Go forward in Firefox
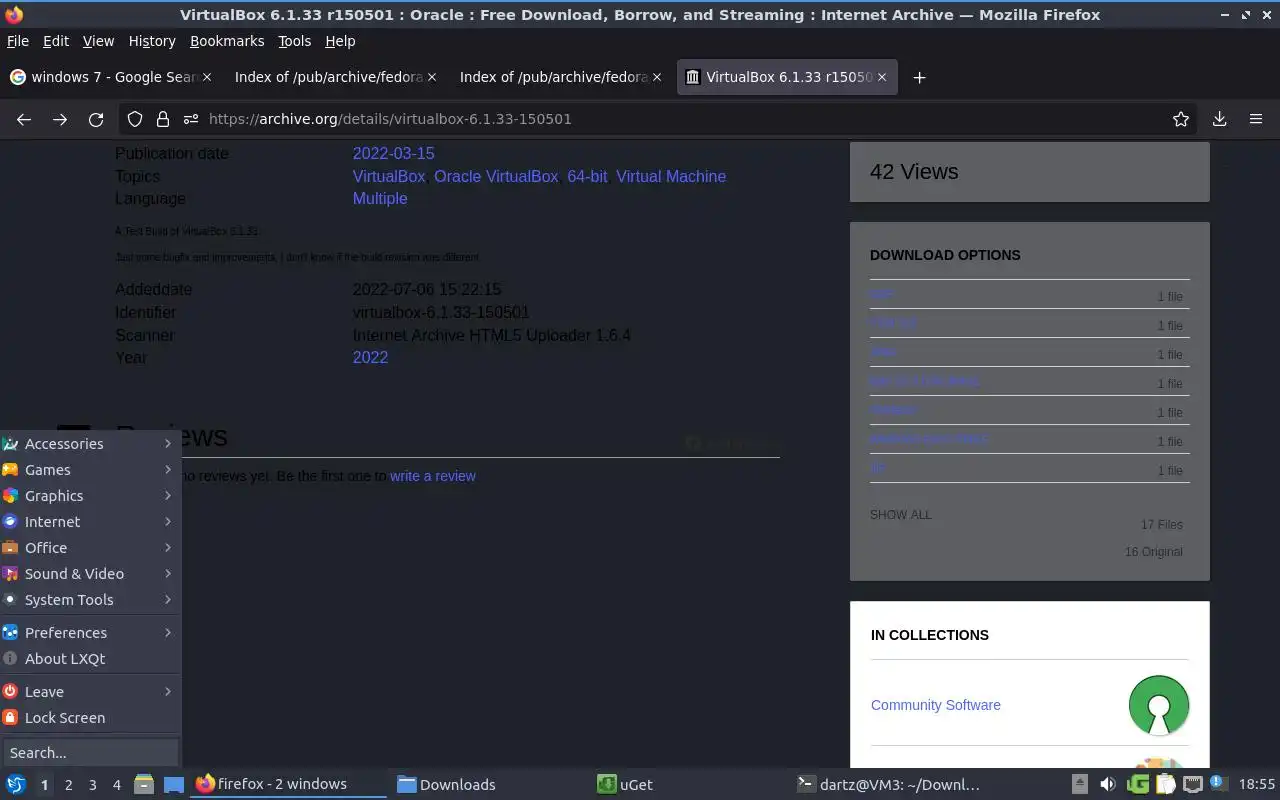1280x800 pixels. click(60, 119)
